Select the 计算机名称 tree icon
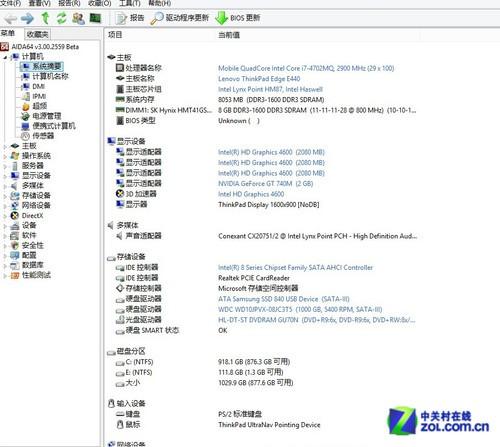Image resolution: width=500 pixels, height=447 pixels. pos(25,77)
